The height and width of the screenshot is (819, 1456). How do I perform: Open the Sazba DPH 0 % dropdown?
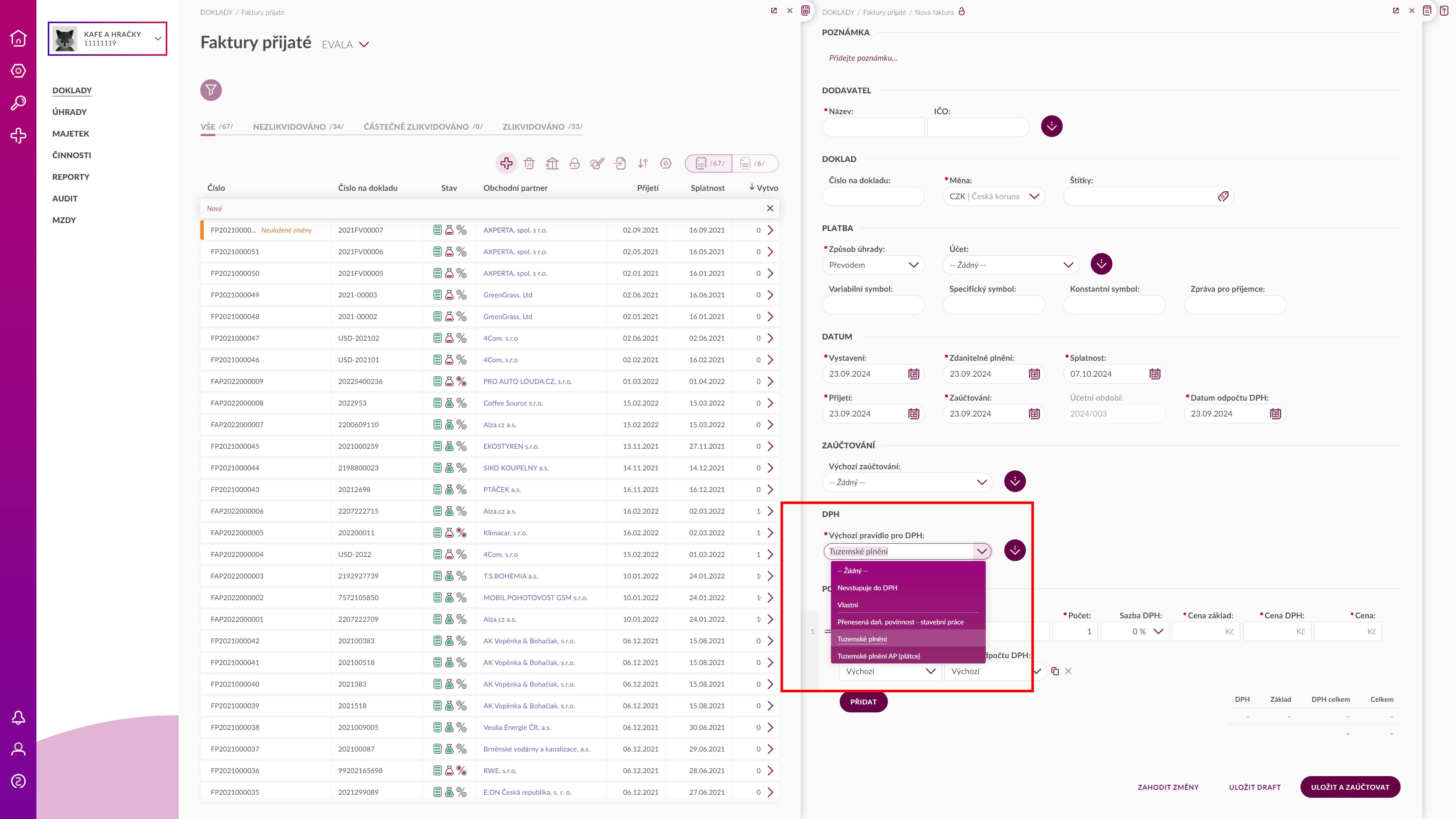tap(1135, 631)
